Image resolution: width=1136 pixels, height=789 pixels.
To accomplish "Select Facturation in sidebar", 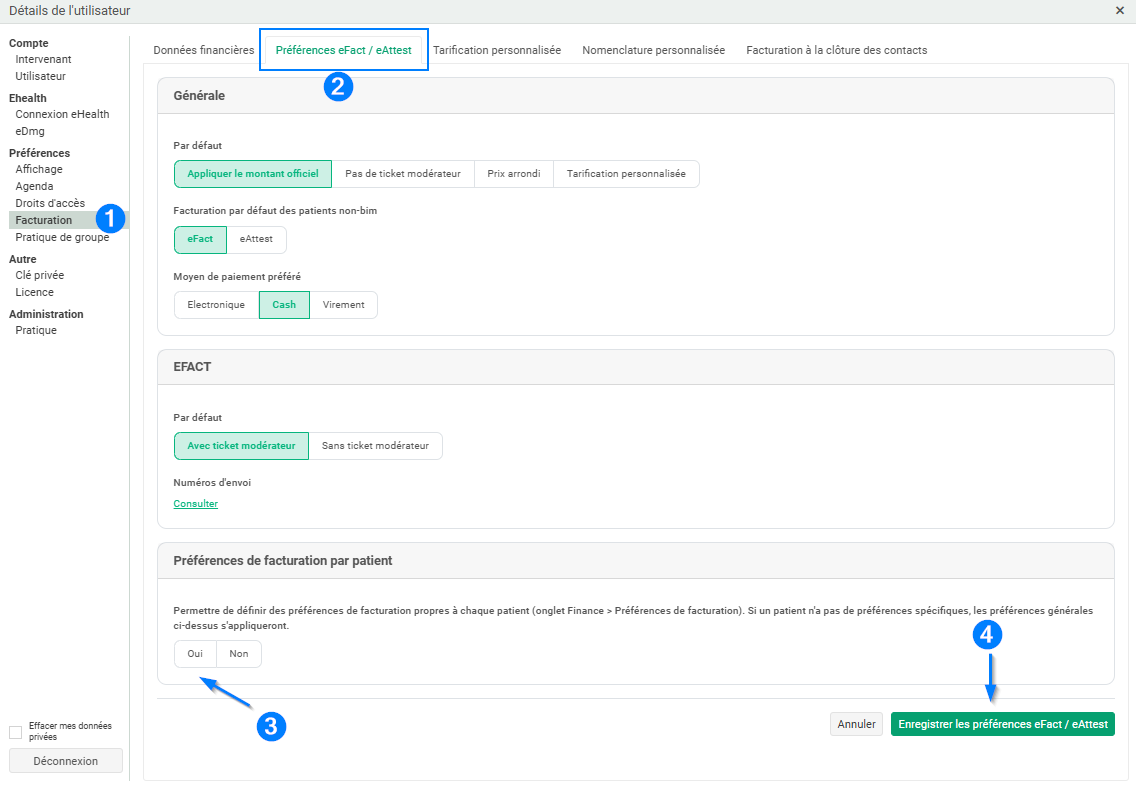I will pyautogui.click(x=68, y=220).
